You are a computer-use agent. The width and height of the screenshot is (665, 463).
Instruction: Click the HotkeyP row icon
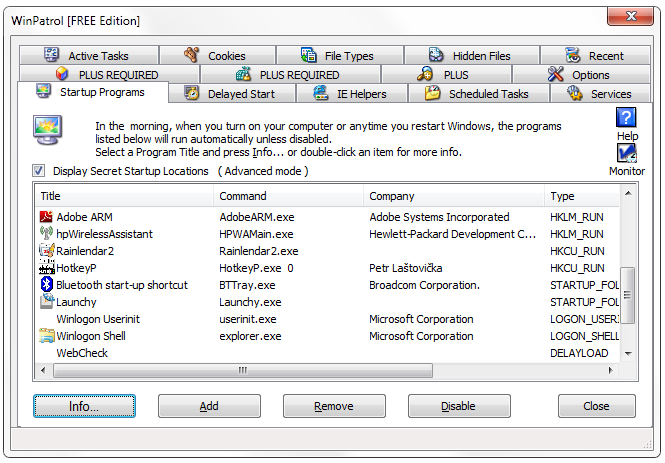[x=47, y=267]
